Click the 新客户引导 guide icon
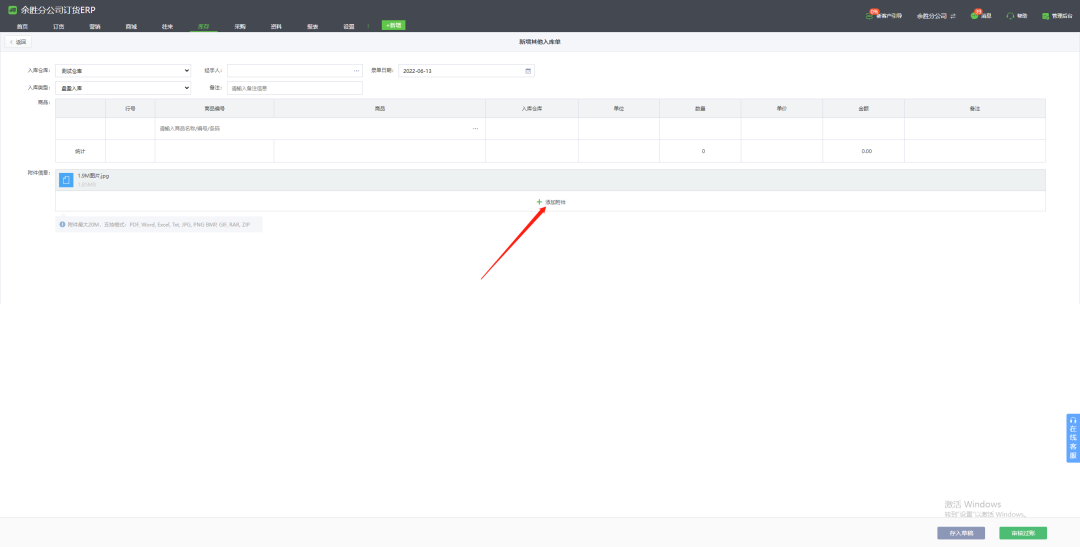This screenshot has width=1080, height=547. (x=870, y=15)
